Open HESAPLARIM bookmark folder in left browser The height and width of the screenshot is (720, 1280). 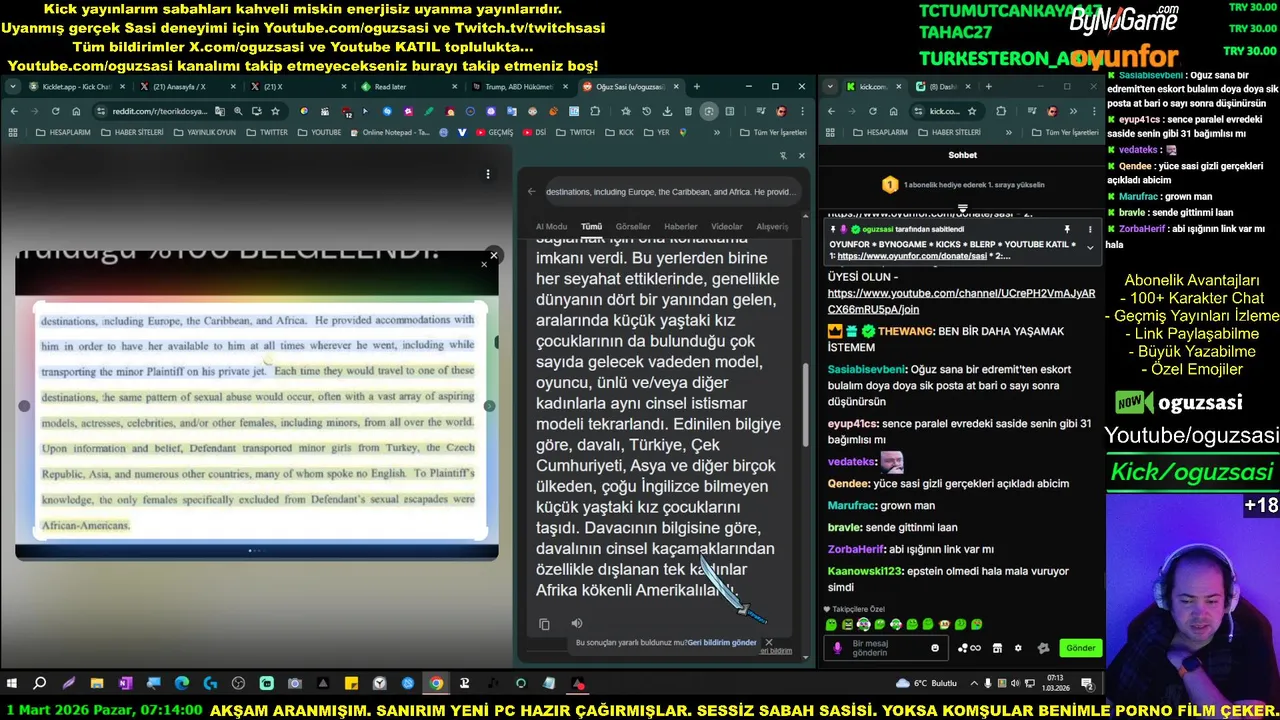coord(62,132)
